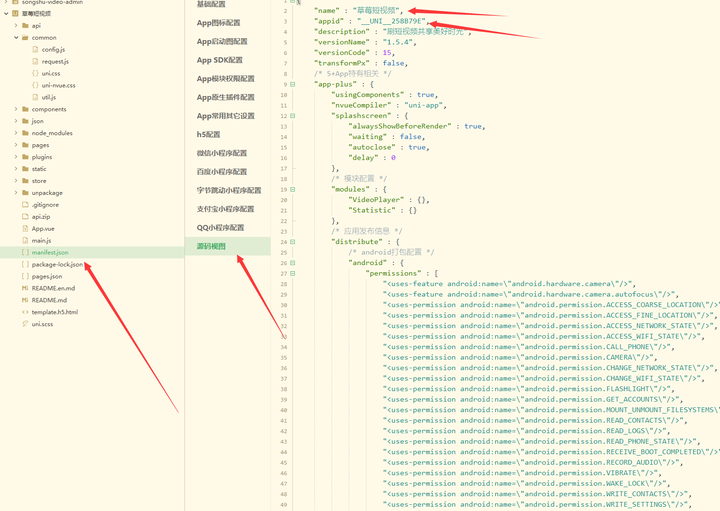The image size is (720, 511).
Task: Fold the splashscreen code block
Action: (x=292, y=116)
